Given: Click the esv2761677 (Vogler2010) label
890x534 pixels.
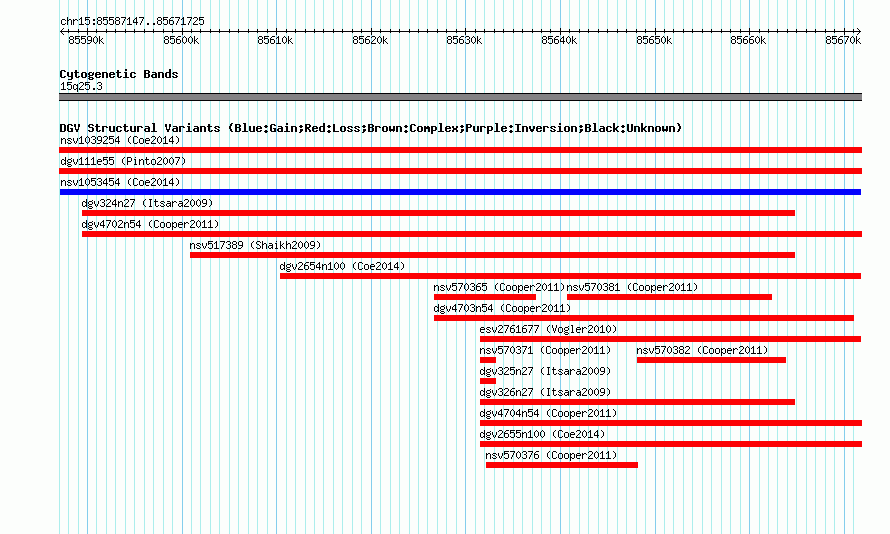Looking at the screenshot, I should (x=548, y=329).
